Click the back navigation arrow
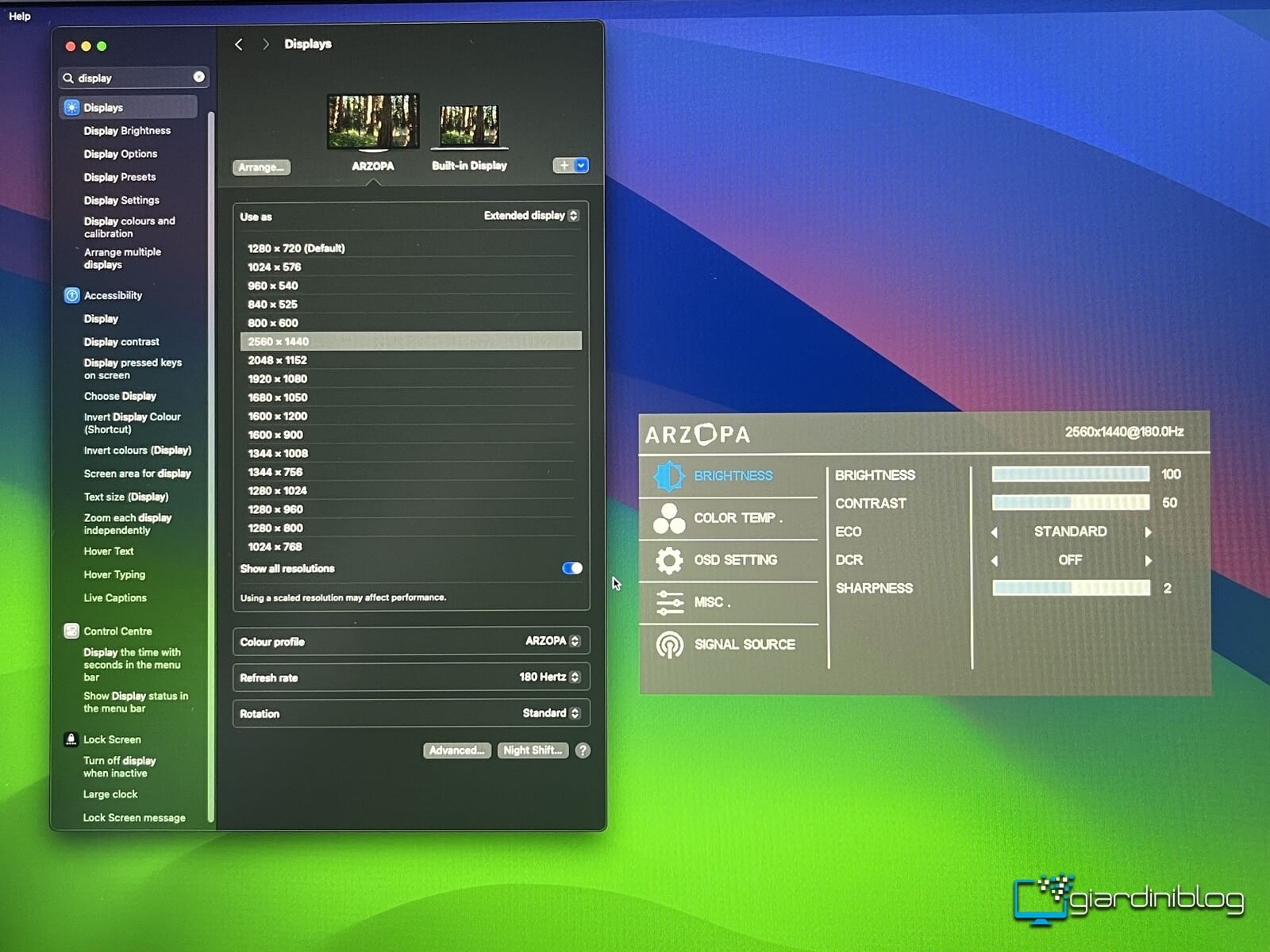This screenshot has height=952, width=1270. pos(239,44)
